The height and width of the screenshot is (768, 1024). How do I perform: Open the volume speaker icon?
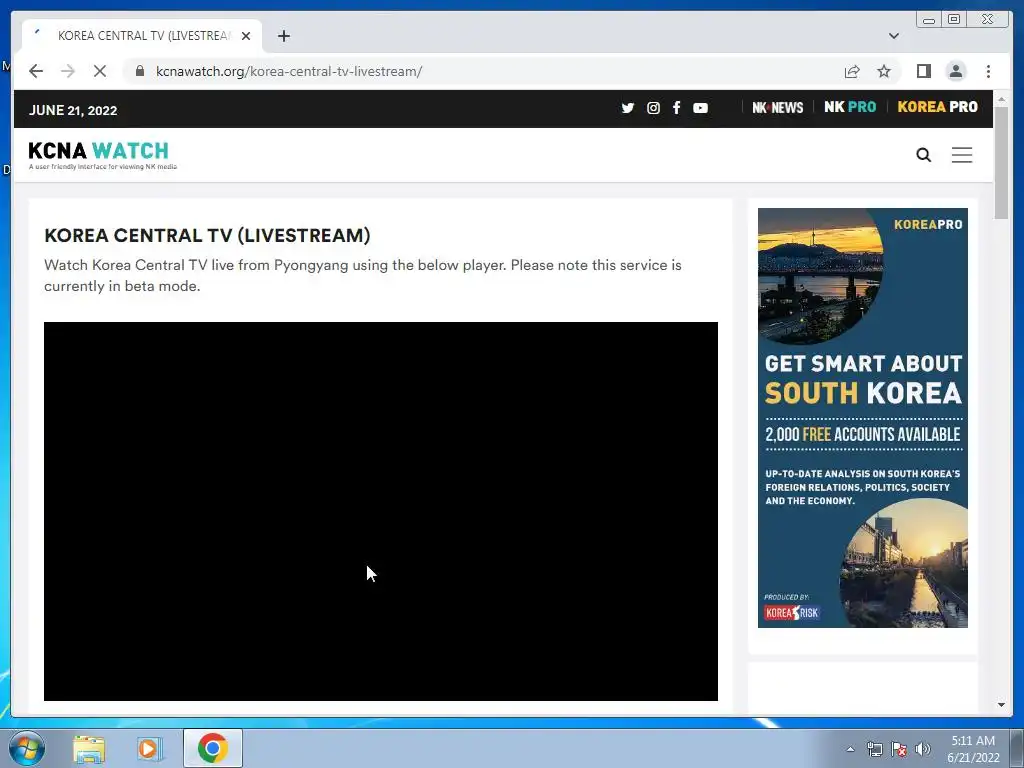point(923,749)
